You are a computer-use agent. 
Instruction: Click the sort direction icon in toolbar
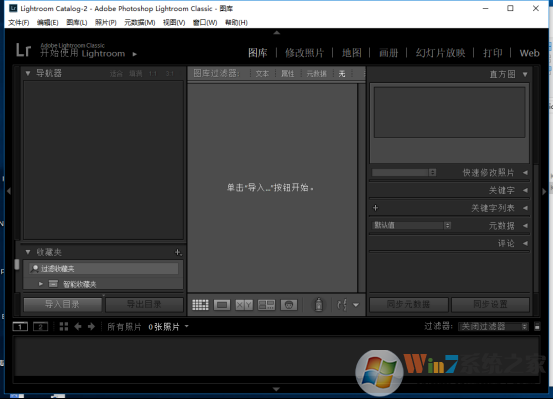pos(342,304)
